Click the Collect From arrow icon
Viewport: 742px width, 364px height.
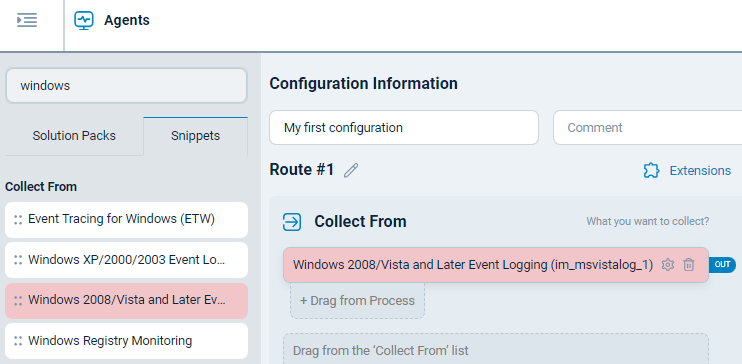(x=292, y=222)
